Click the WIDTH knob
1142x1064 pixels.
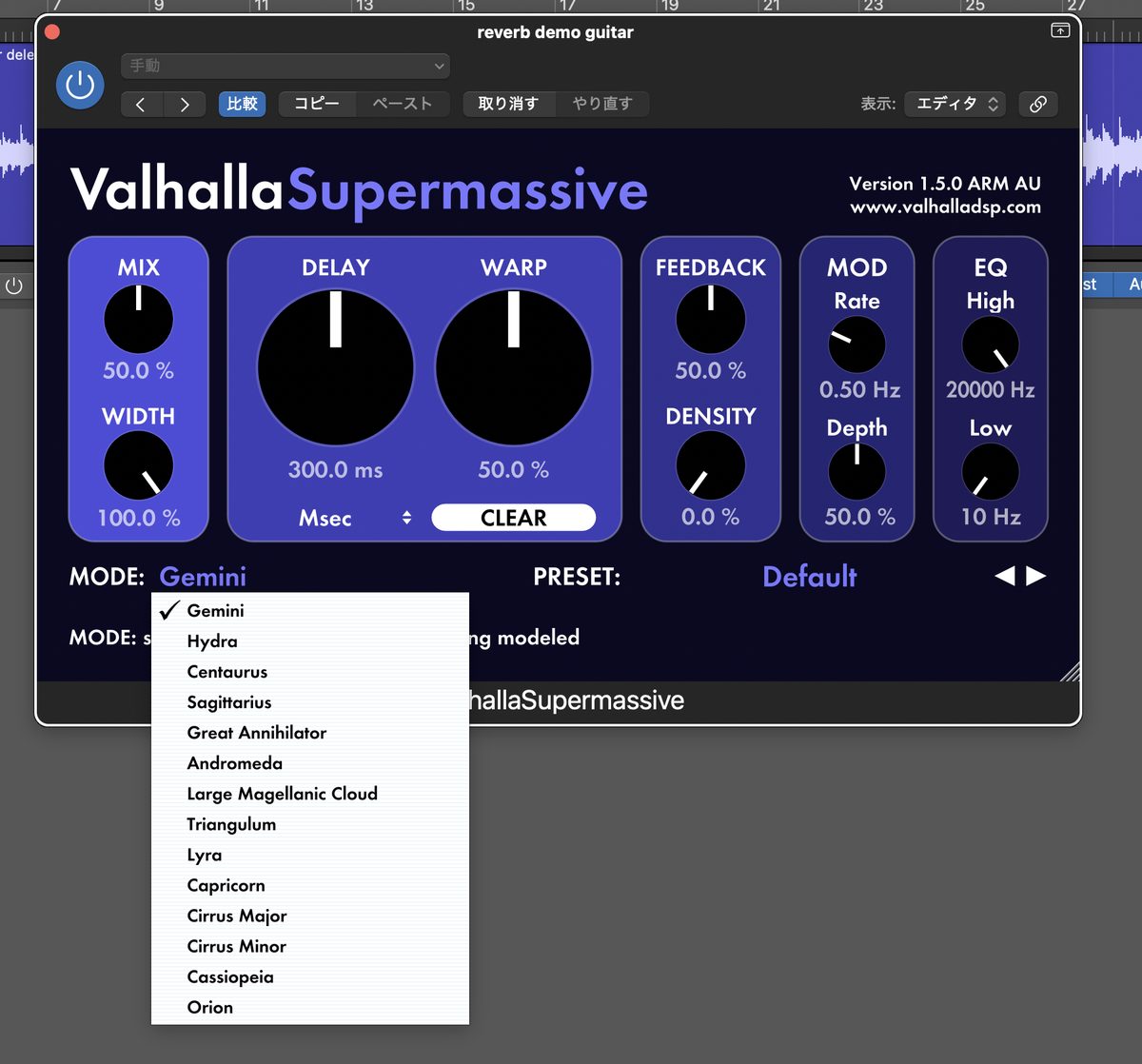[x=138, y=465]
